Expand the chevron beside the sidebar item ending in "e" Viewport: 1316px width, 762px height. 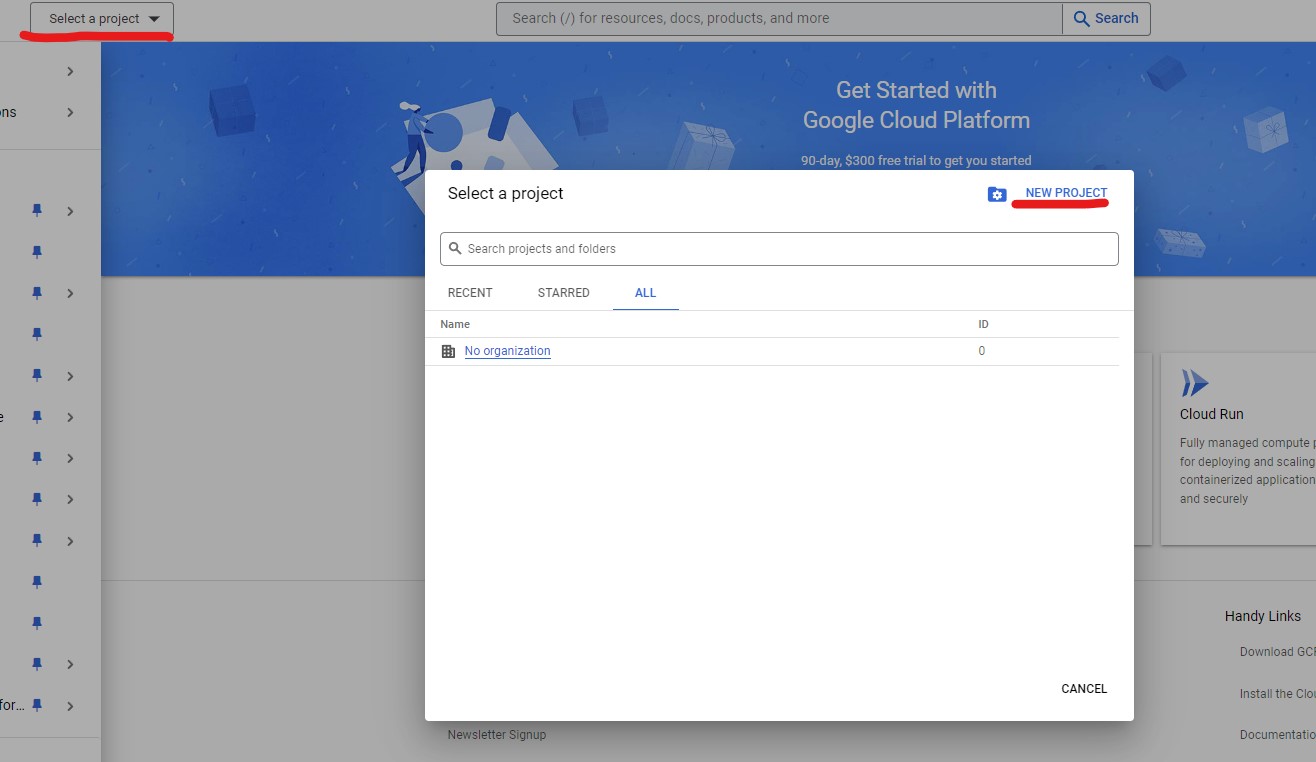pyautogui.click(x=70, y=417)
